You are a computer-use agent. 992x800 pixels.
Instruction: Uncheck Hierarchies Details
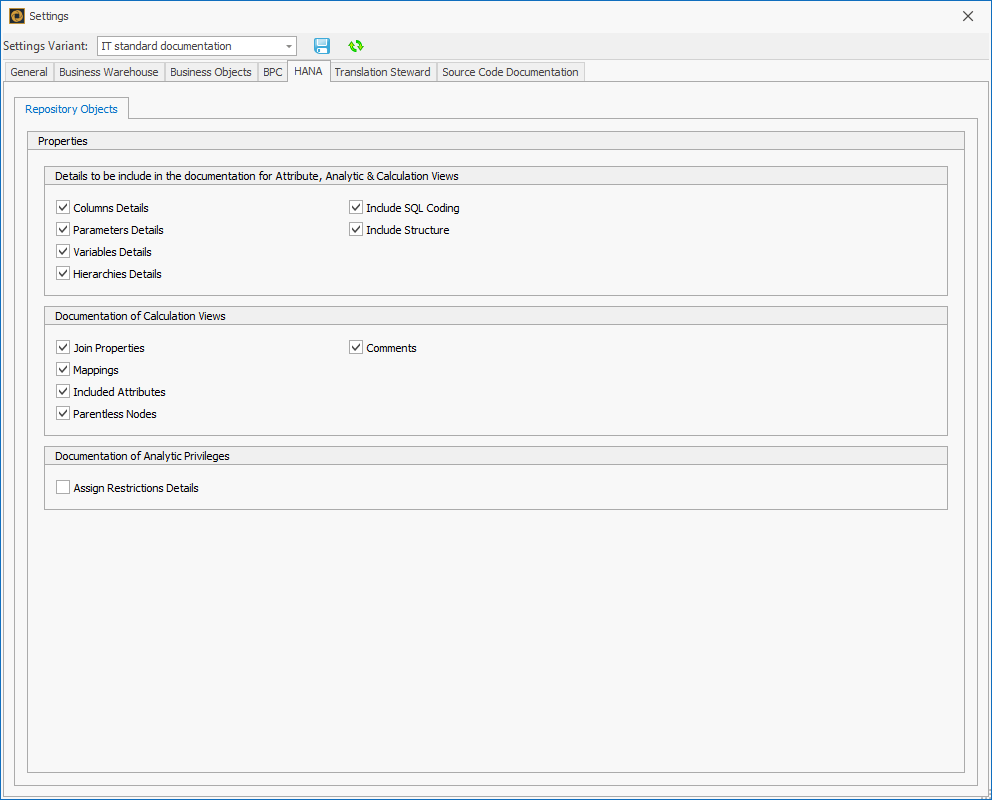pyautogui.click(x=63, y=273)
